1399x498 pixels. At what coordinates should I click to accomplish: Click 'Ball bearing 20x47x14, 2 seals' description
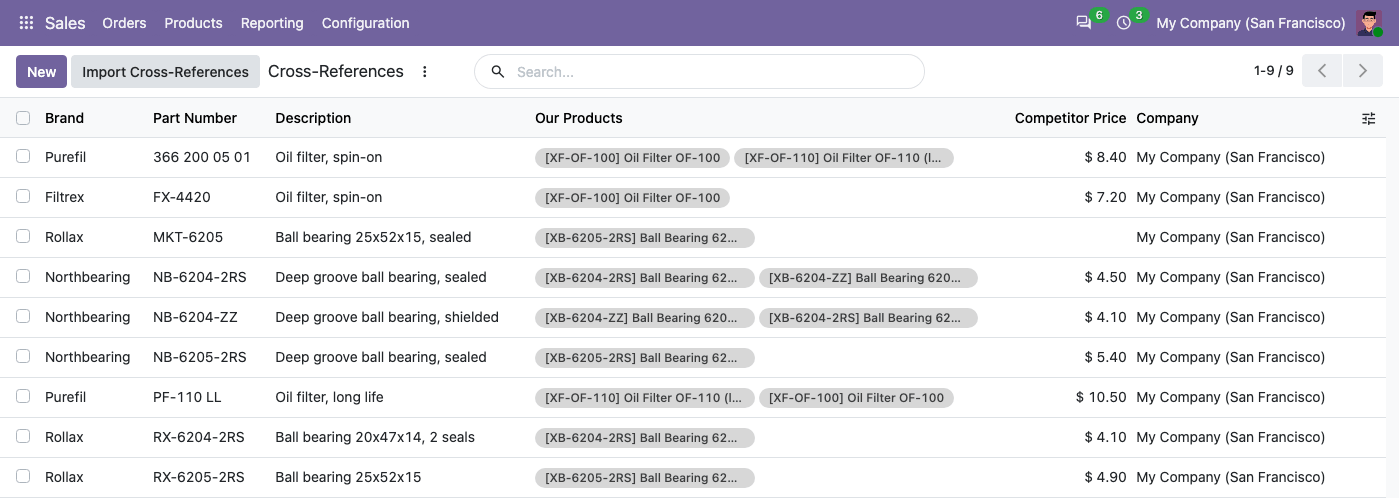tap(375, 437)
